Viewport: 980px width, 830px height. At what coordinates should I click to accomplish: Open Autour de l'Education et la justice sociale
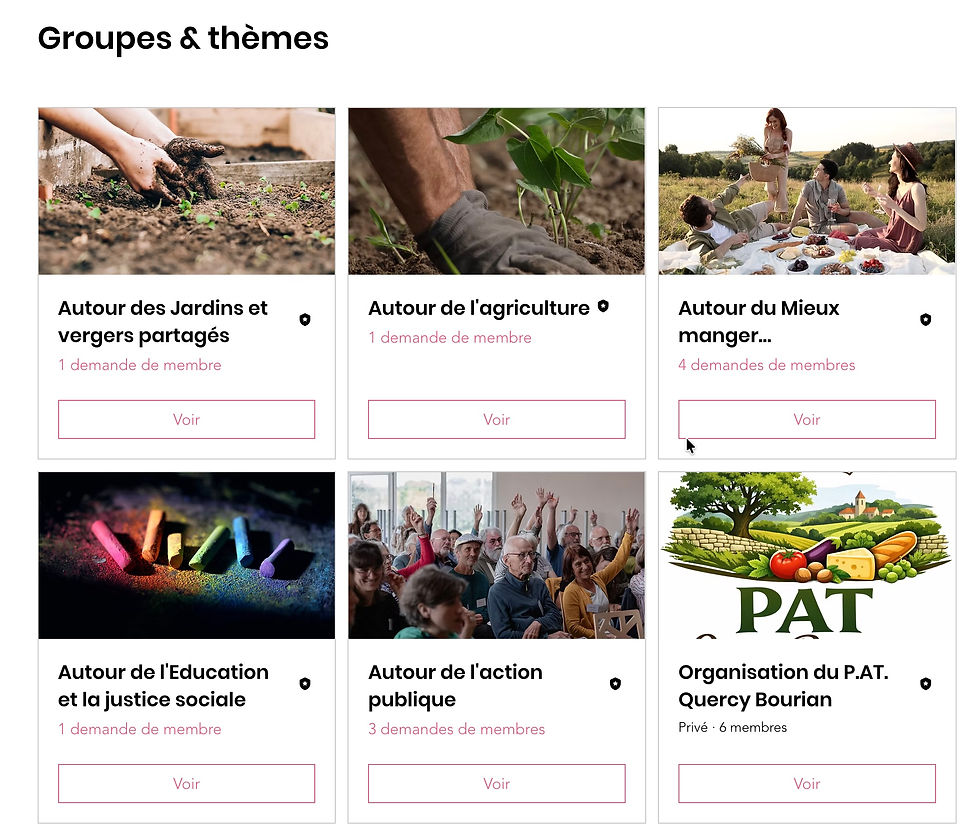tap(165, 685)
